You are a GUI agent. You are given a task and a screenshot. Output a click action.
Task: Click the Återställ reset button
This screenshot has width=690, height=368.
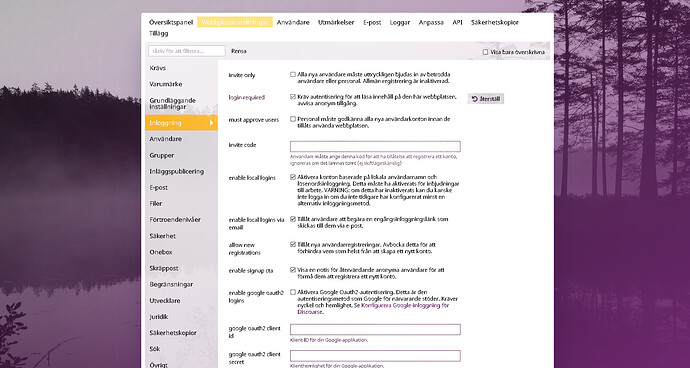485,99
